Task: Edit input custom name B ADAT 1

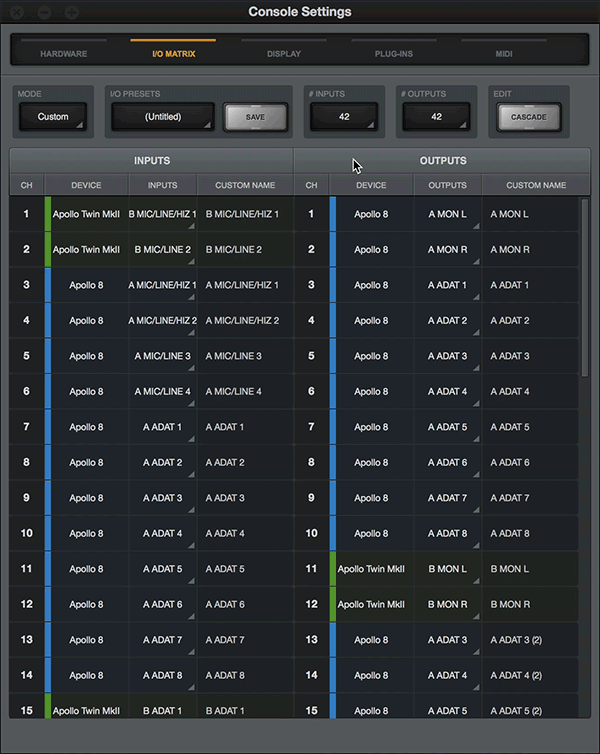Action: [x=245, y=708]
